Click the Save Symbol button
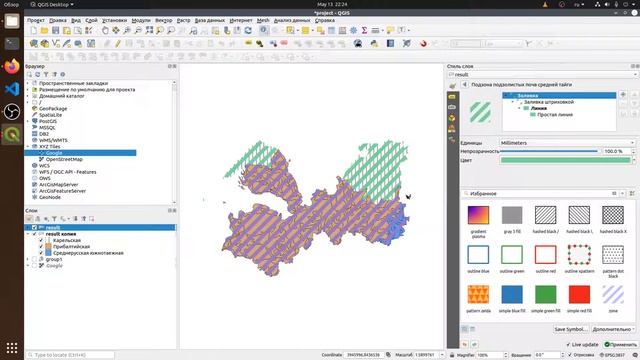The height and width of the screenshot is (360, 640). point(570,329)
